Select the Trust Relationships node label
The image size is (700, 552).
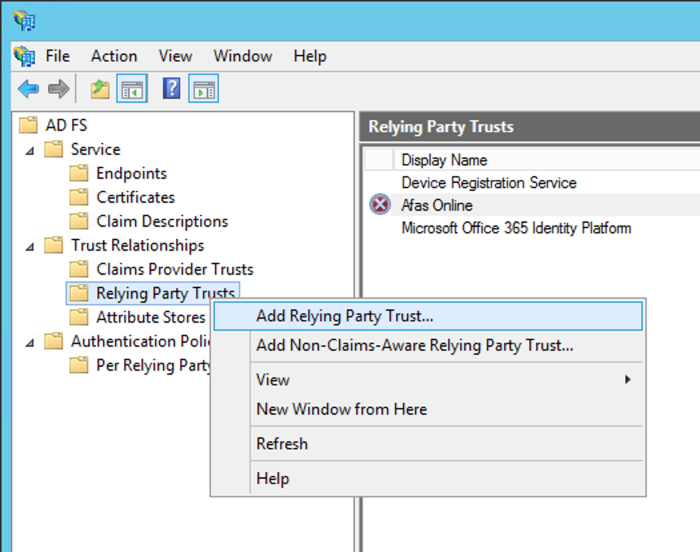138,245
